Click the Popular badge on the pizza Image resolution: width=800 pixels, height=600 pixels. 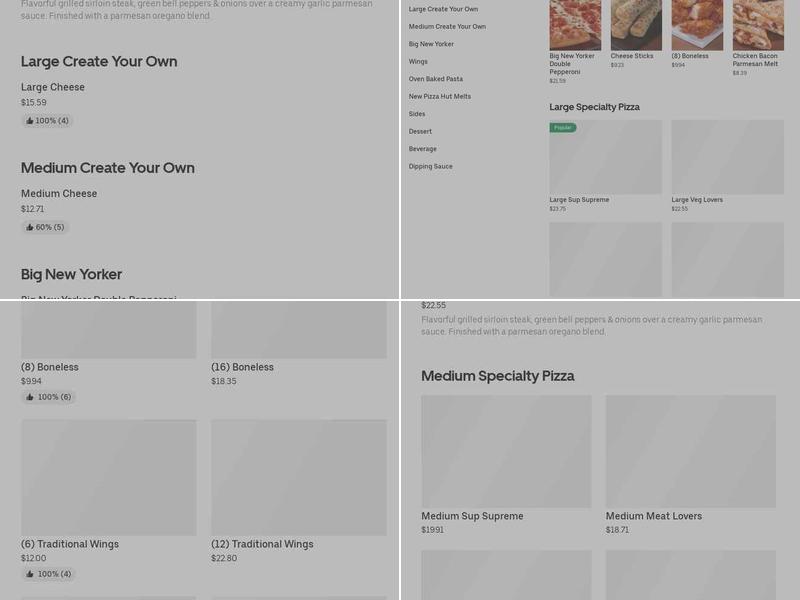(562, 129)
